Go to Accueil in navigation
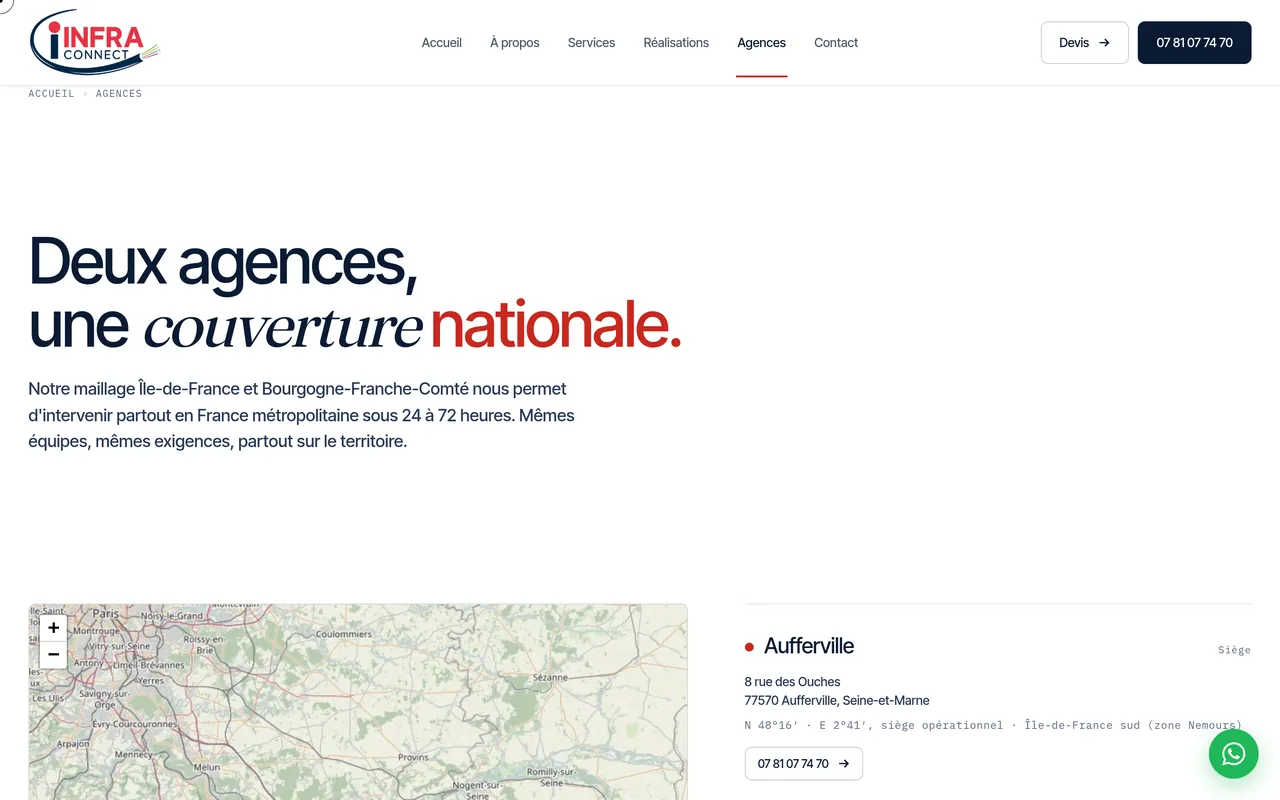Image resolution: width=1280 pixels, height=800 pixels. pos(441,43)
